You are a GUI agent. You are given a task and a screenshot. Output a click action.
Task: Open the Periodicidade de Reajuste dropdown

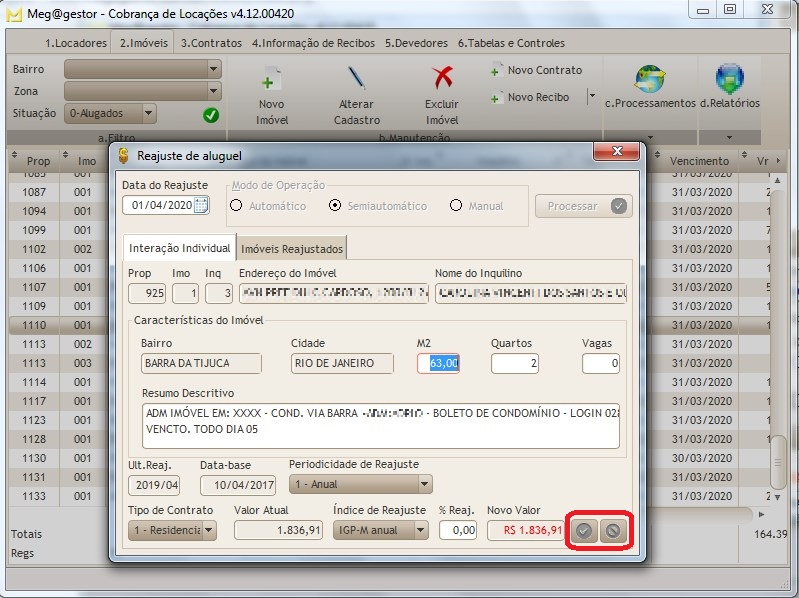424,484
